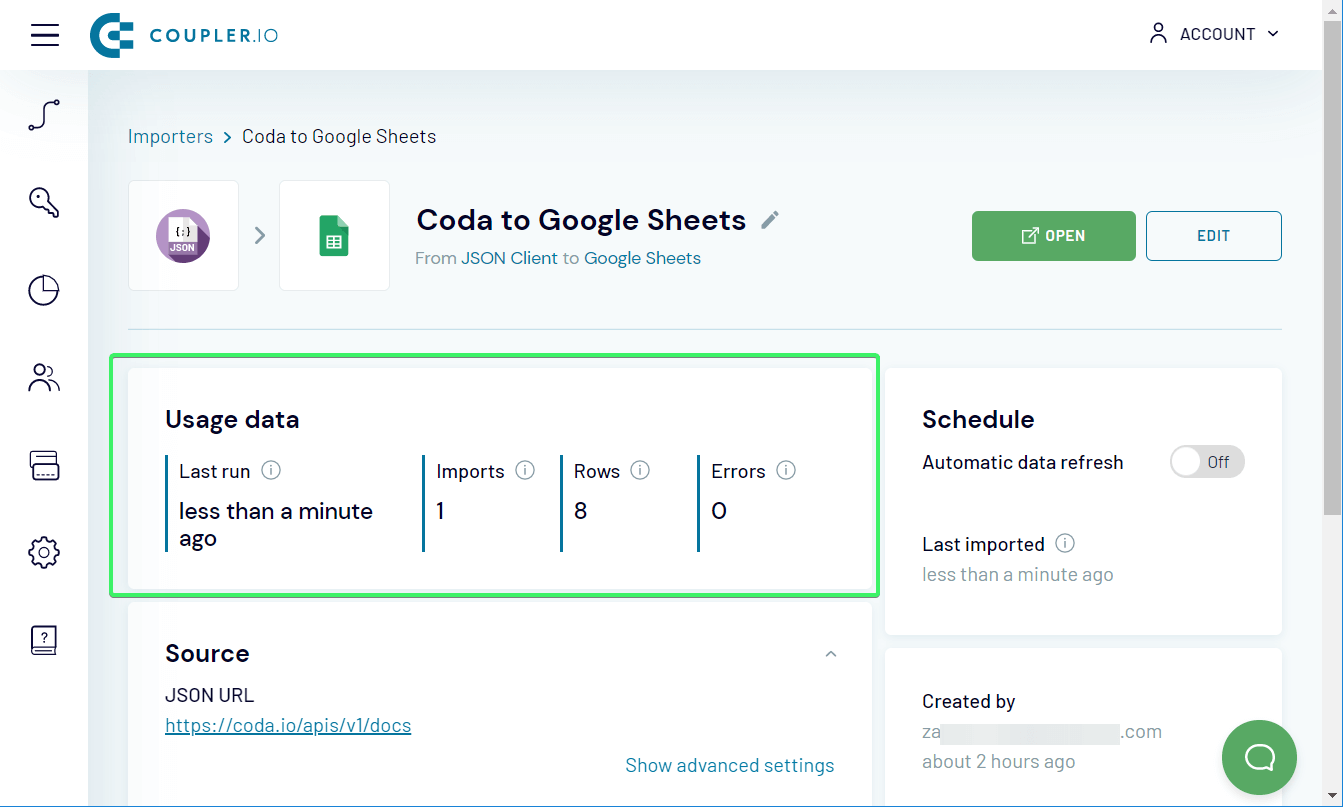Viewport: 1343px width, 807px height.
Task: Collapse the Source section
Action: coord(830,654)
